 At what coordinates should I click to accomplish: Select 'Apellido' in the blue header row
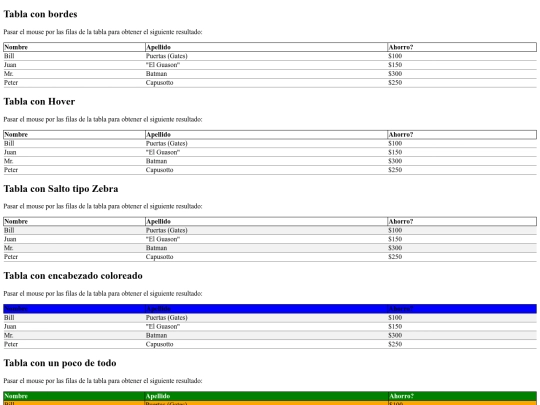(x=158, y=309)
